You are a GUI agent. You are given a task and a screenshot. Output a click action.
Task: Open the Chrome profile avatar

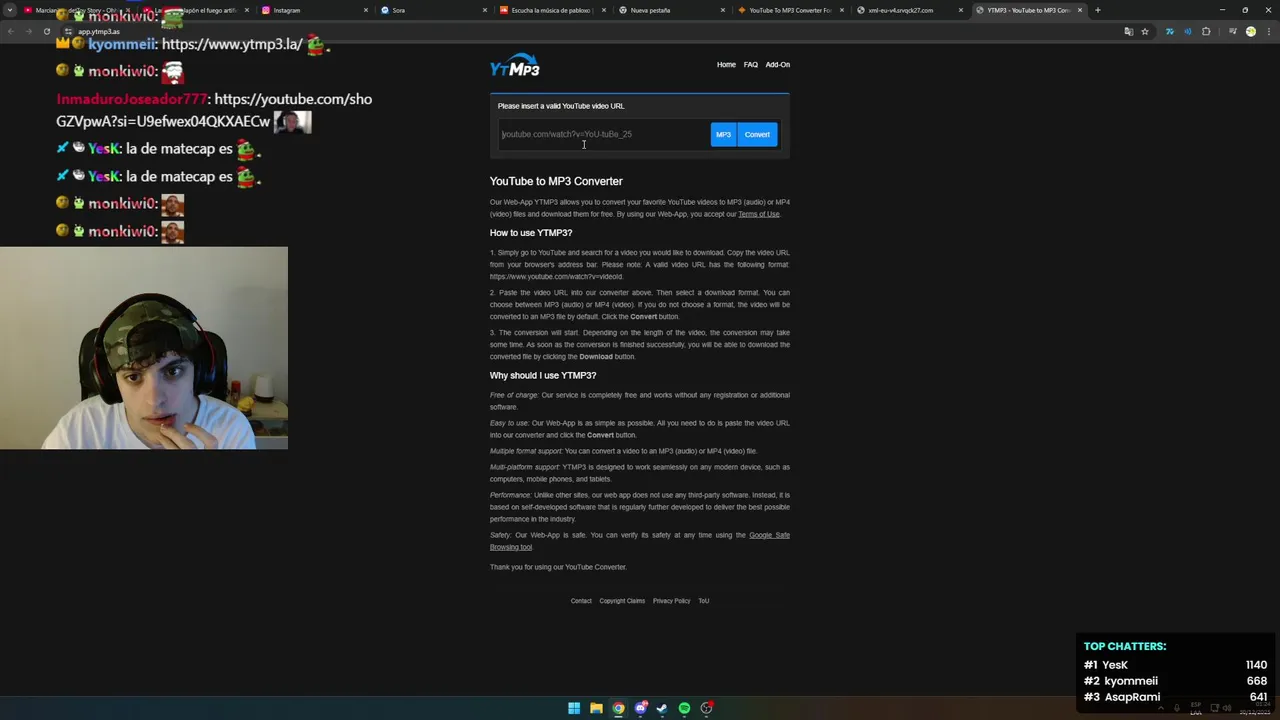coord(1251,31)
